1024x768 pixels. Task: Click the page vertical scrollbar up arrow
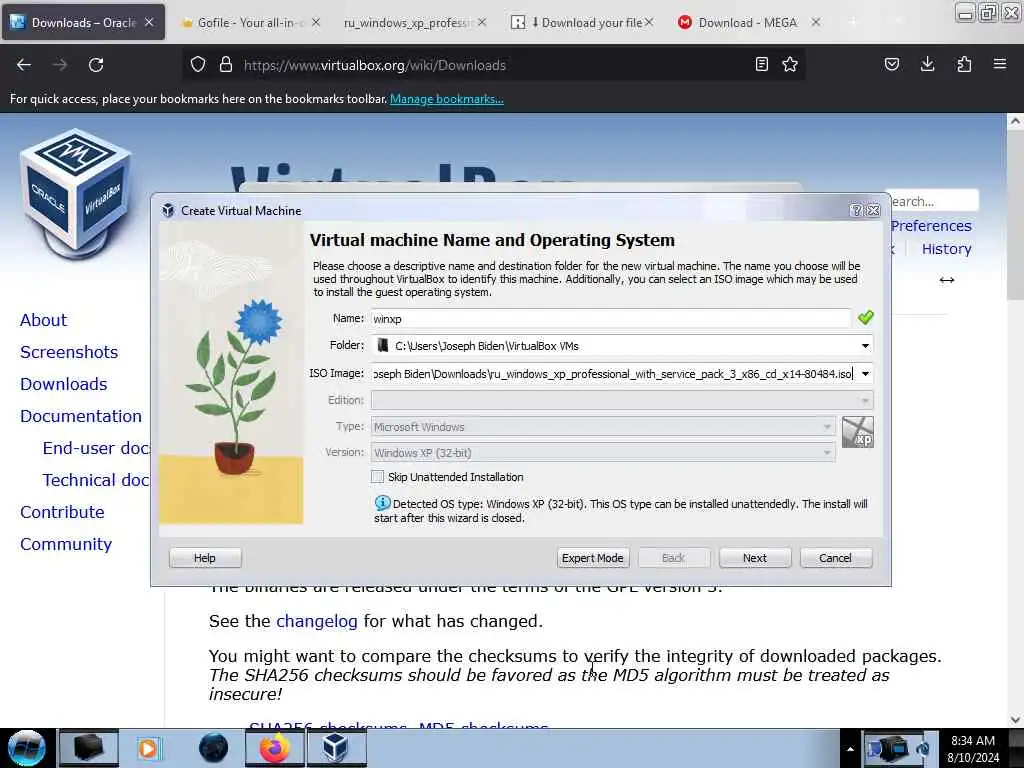tap(1015, 121)
